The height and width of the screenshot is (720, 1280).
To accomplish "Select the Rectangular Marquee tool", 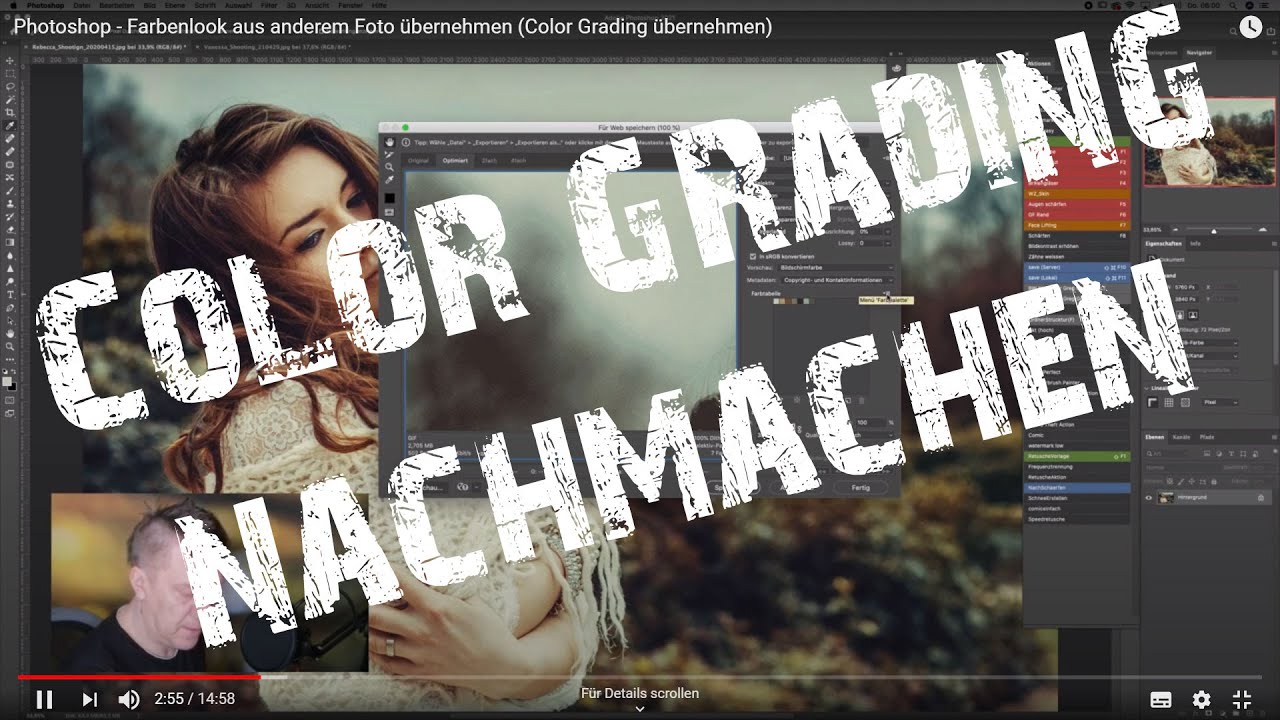I will (11, 74).
